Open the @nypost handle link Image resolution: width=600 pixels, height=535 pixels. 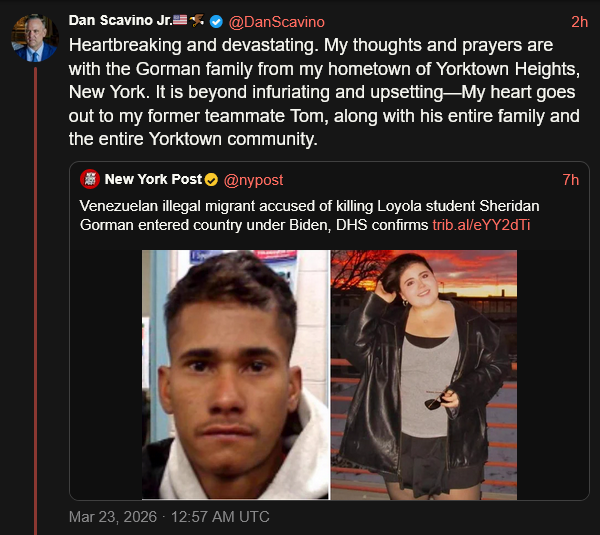(253, 180)
